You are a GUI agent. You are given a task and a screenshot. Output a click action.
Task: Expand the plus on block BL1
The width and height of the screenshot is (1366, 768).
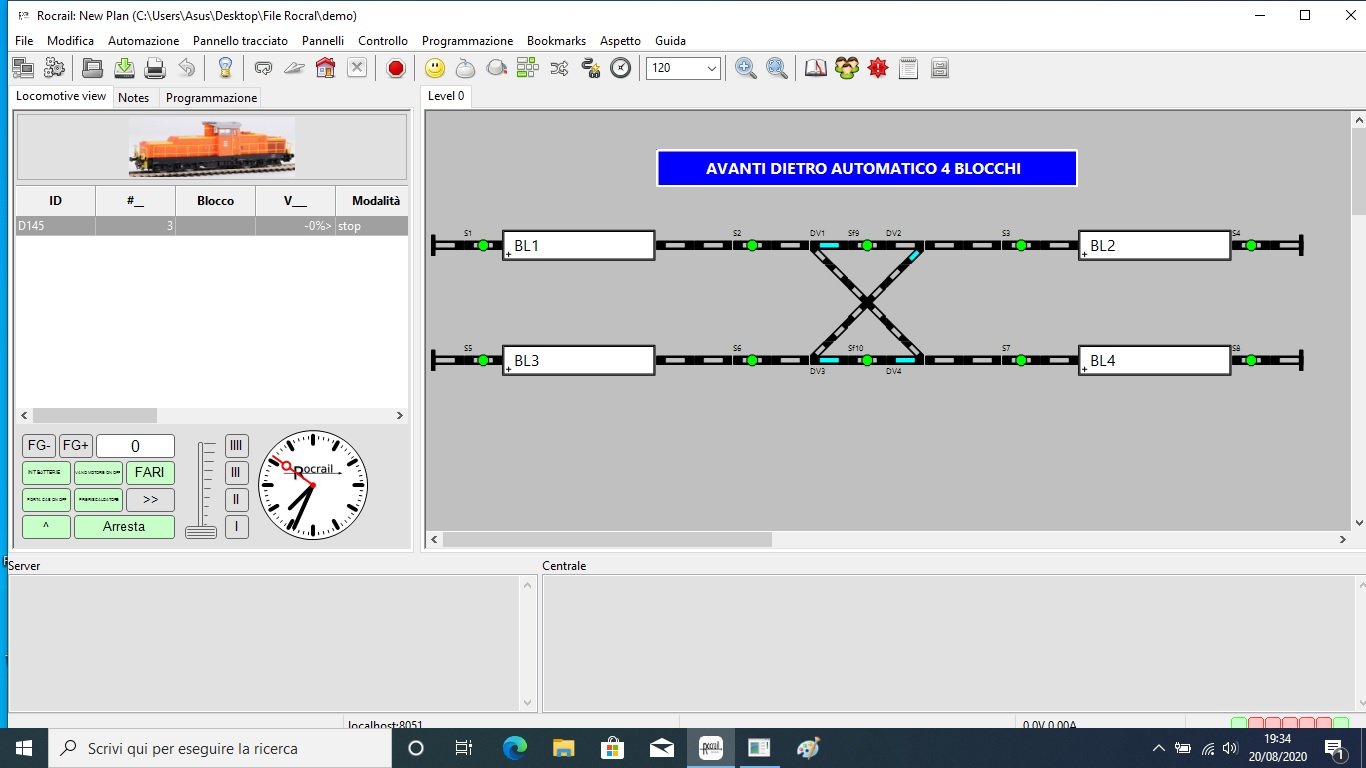click(x=508, y=255)
